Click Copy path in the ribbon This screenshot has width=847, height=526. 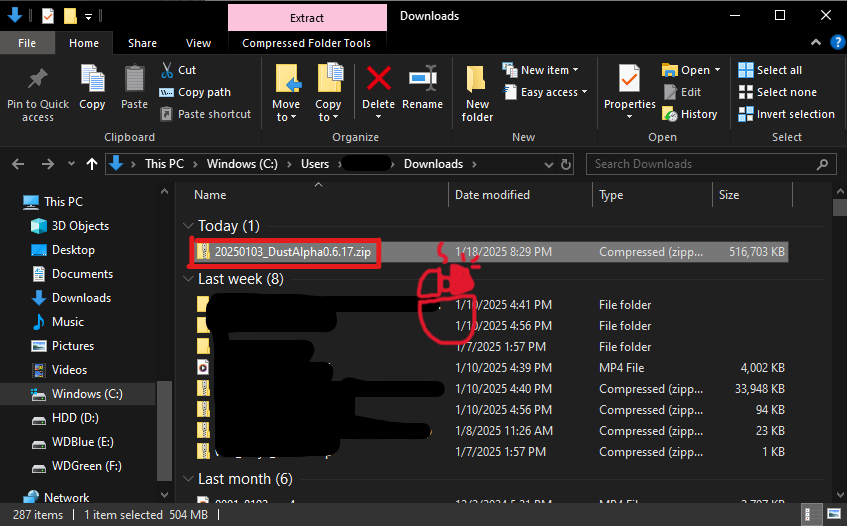tap(195, 92)
